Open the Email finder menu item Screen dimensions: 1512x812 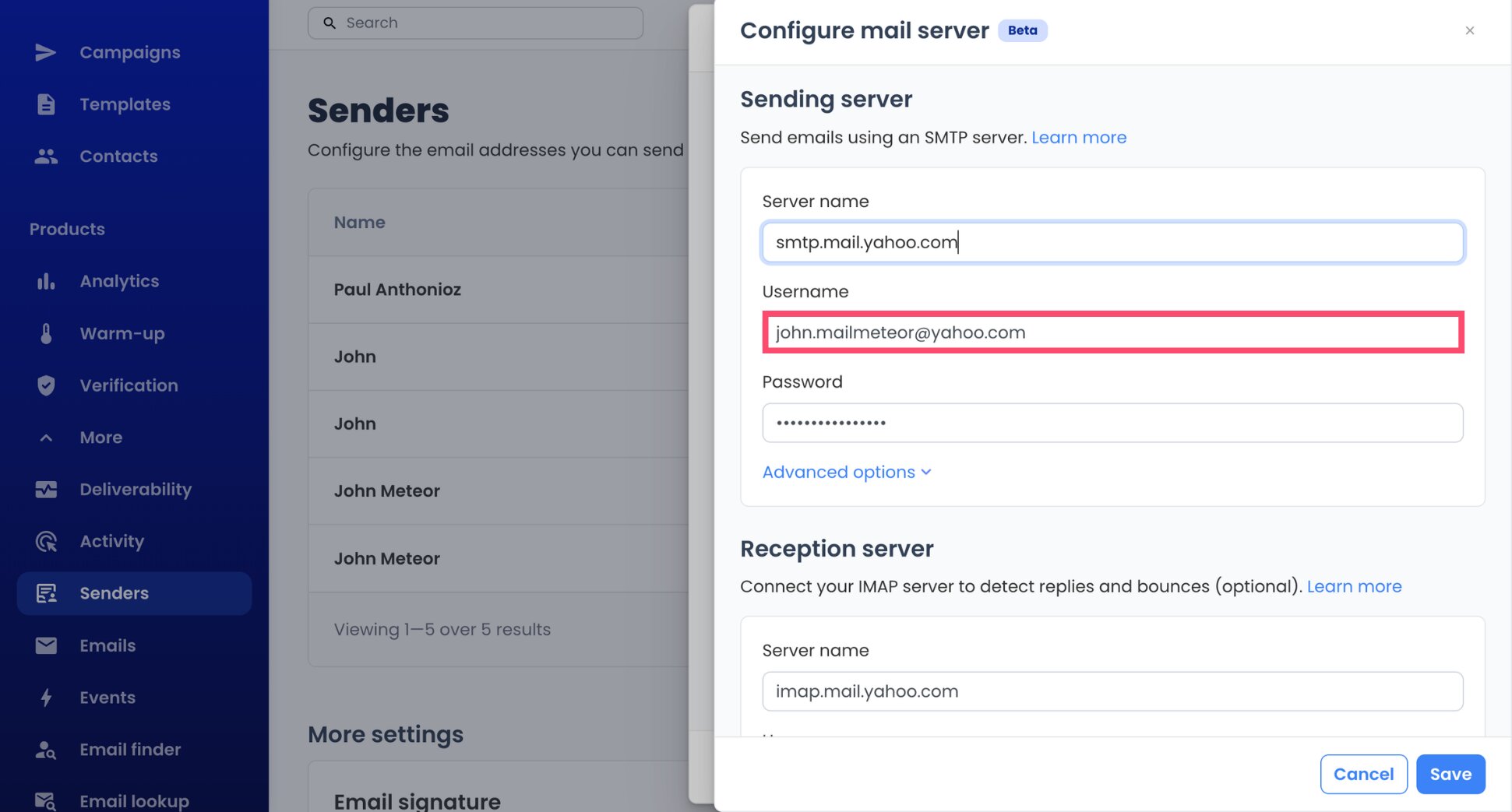(130, 750)
